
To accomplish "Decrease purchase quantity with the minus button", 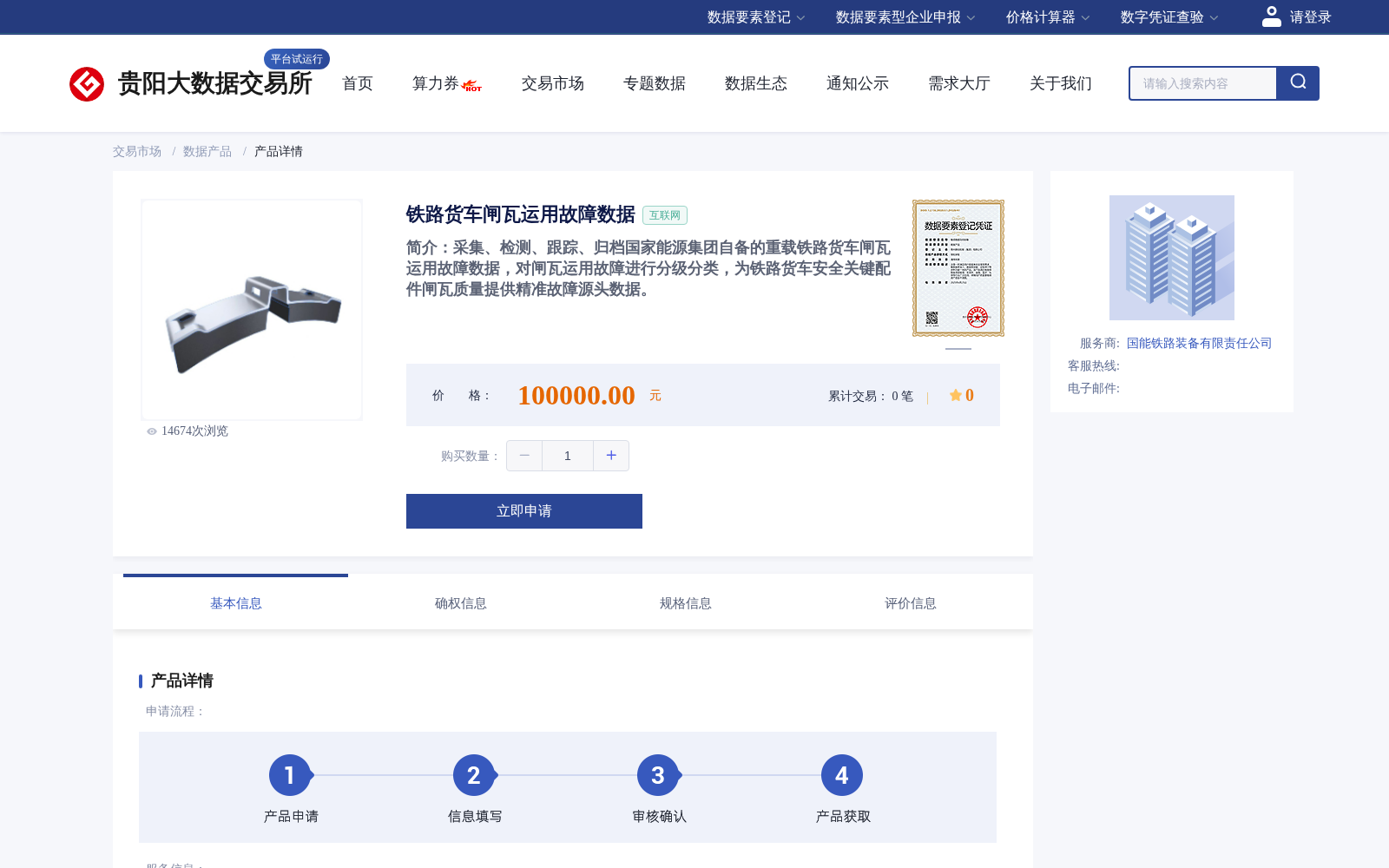I will click(524, 456).
